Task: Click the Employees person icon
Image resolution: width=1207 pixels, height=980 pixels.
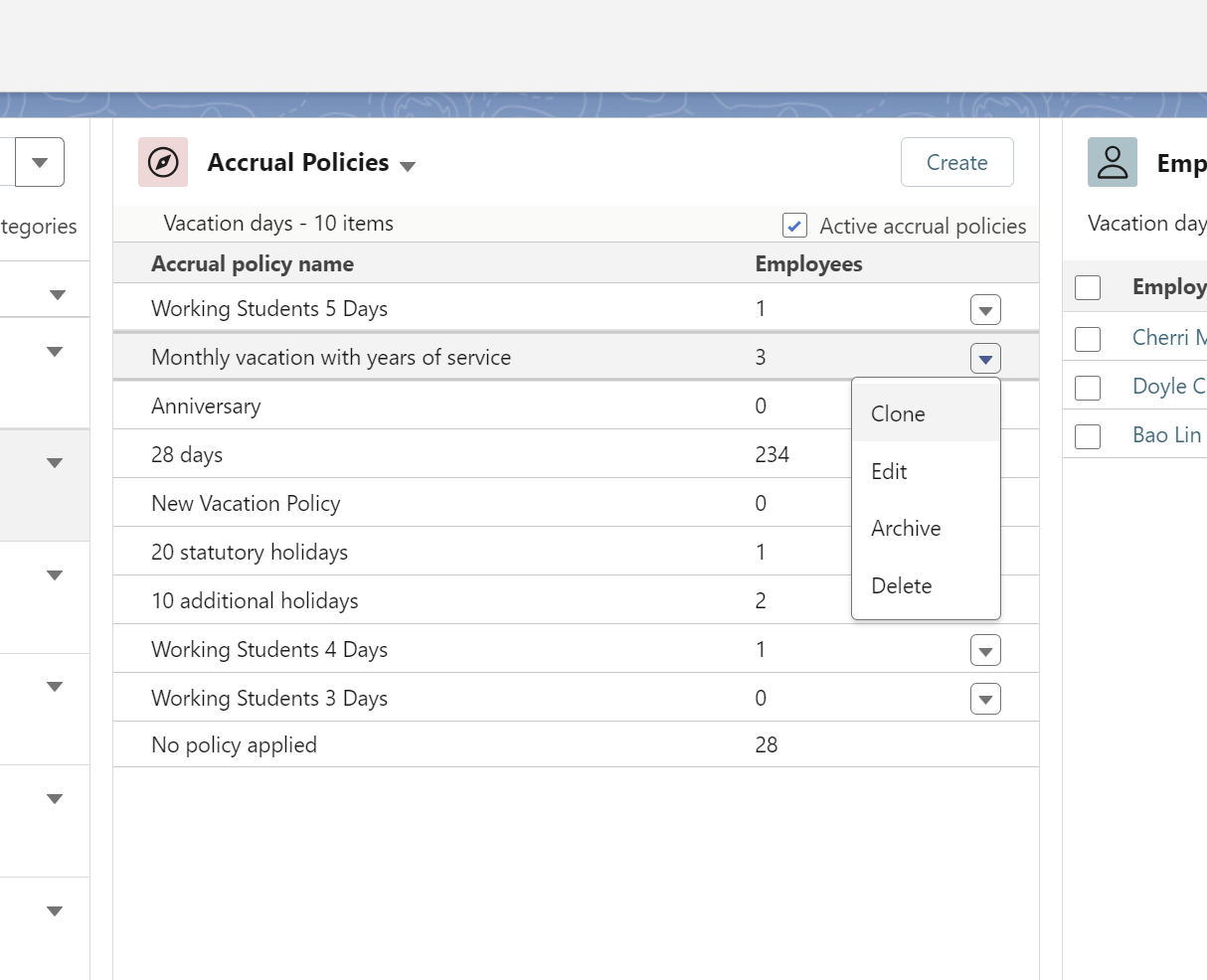Action: click(1112, 162)
